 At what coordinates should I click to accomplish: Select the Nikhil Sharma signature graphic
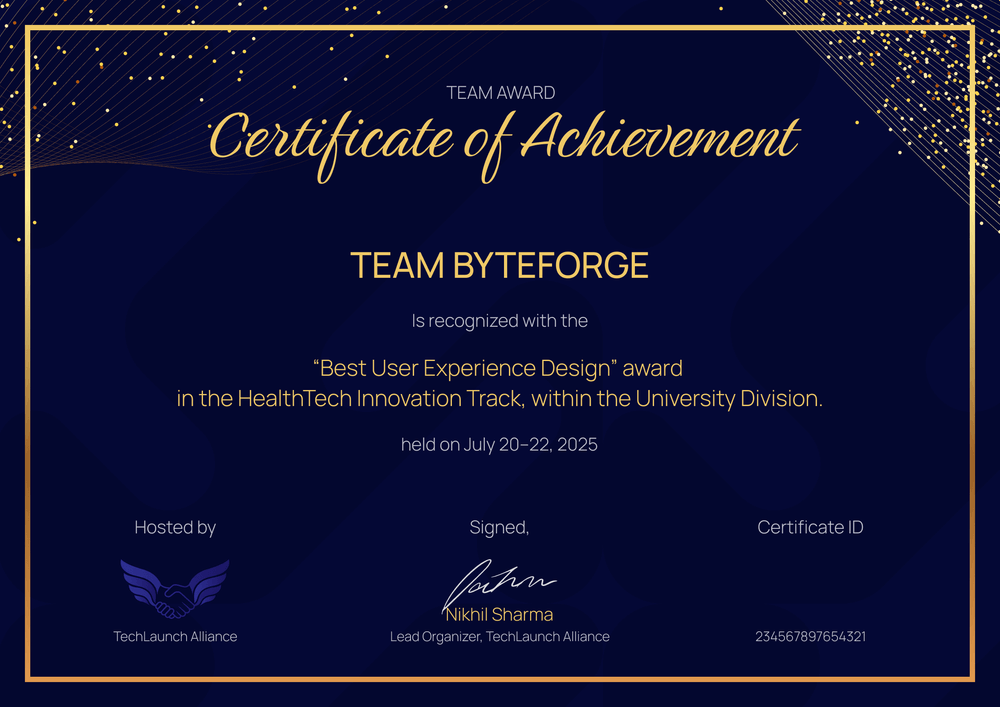point(500,580)
